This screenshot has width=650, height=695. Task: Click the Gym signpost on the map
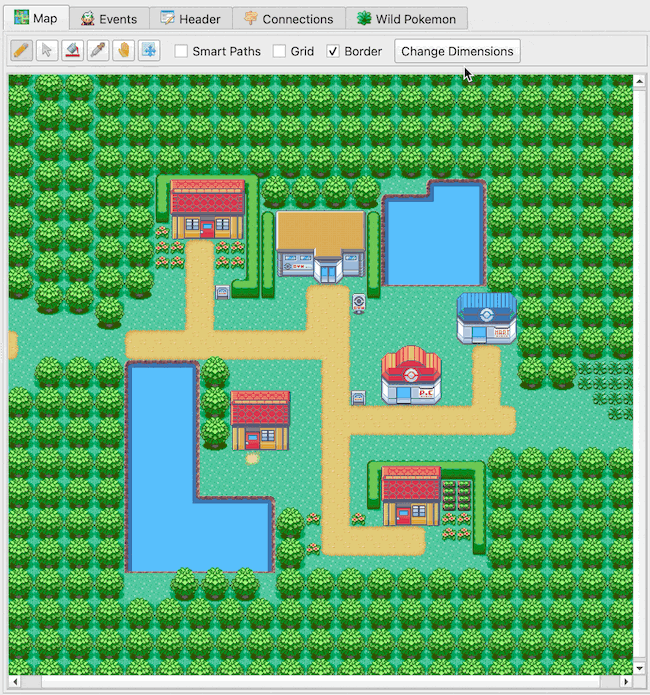pyautogui.click(x=359, y=304)
